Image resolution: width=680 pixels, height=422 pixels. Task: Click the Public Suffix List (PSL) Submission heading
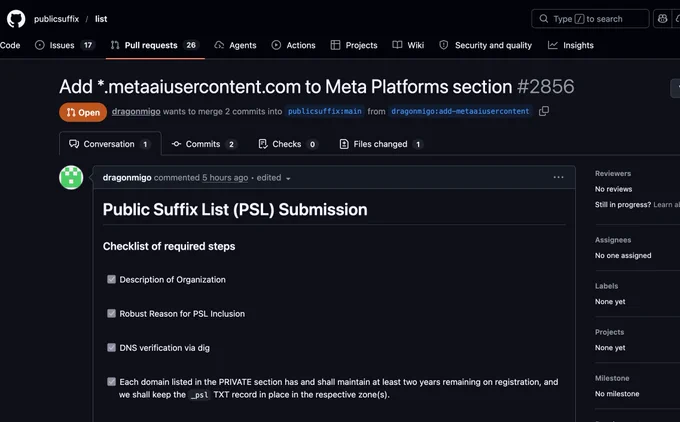click(235, 209)
